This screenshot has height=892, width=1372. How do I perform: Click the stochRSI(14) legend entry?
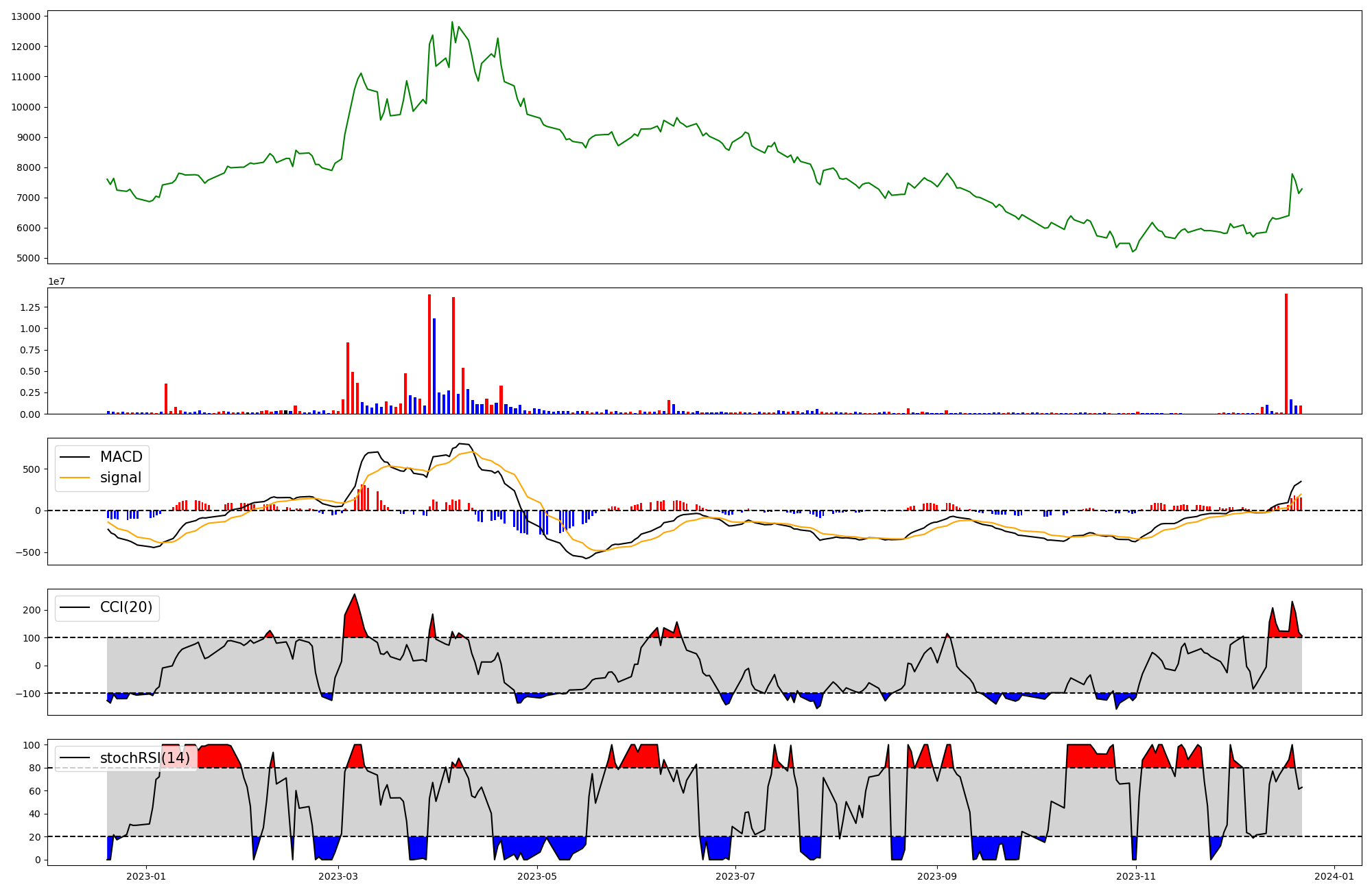[x=145, y=758]
